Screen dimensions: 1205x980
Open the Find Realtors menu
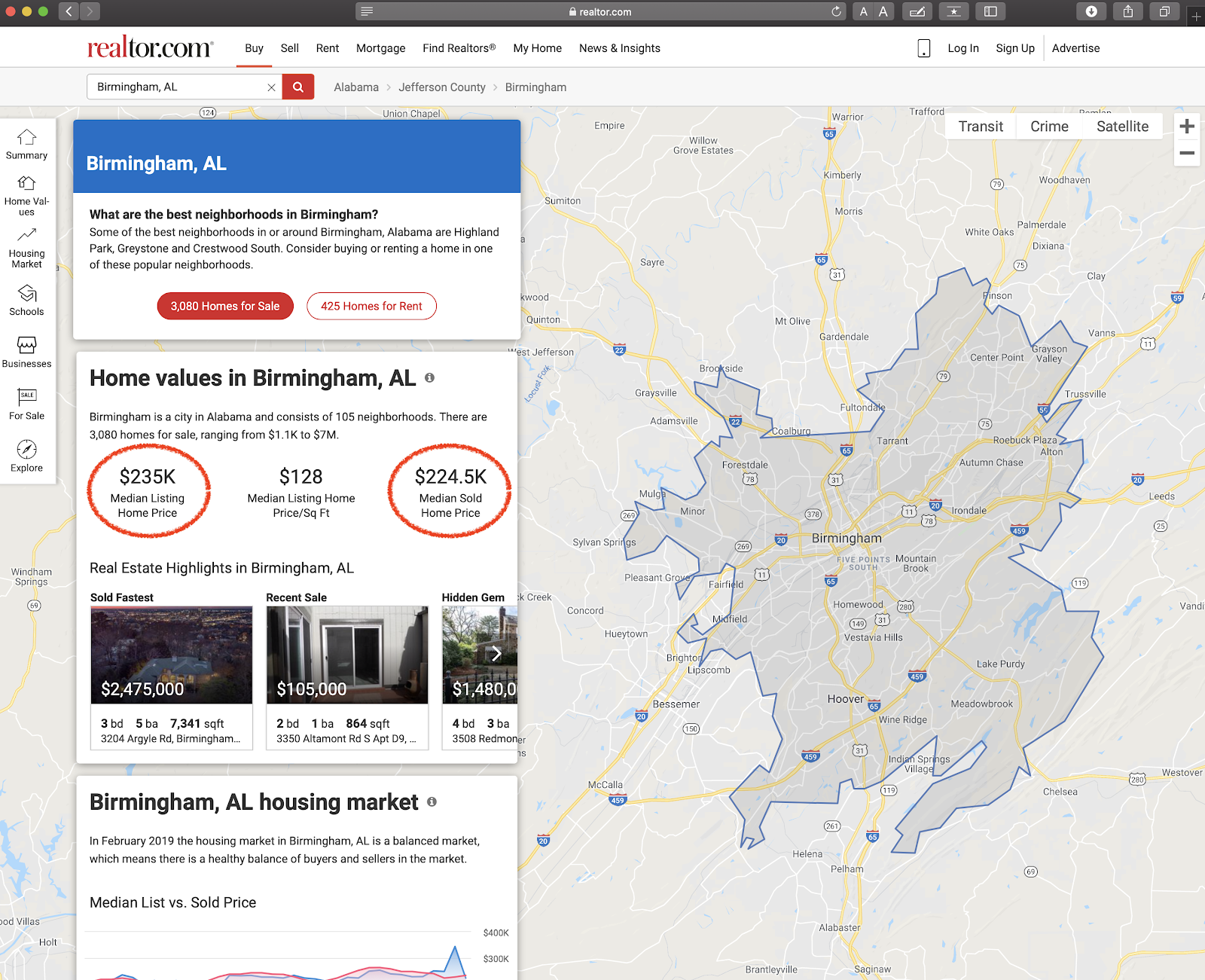coord(459,48)
